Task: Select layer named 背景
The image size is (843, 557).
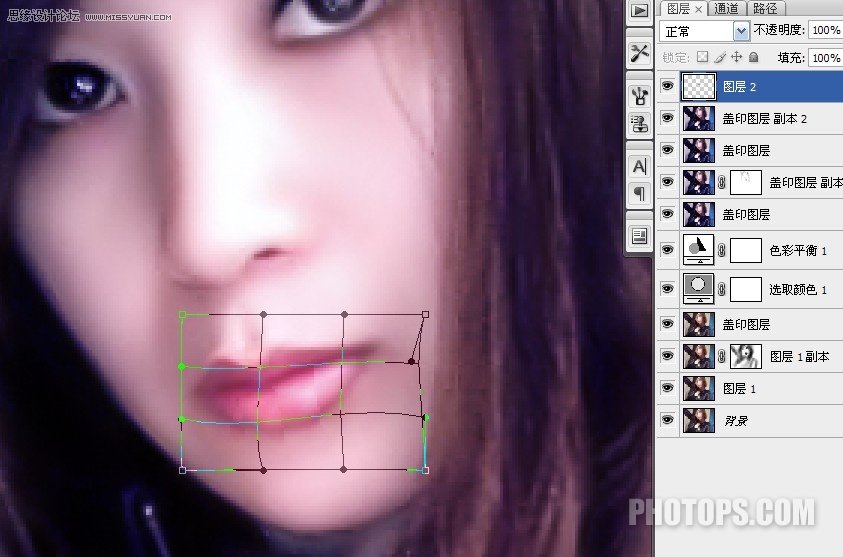Action: [x=736, y=420]
